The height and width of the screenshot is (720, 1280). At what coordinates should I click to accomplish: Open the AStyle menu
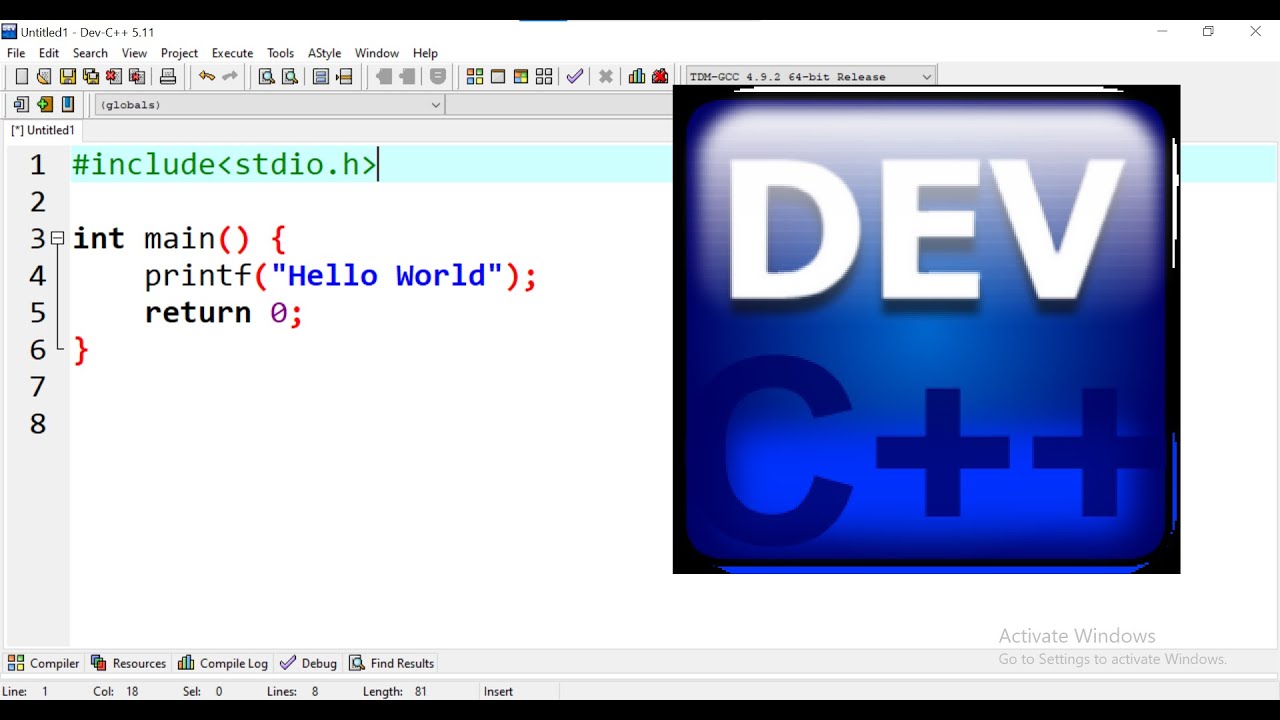click(x=324, y=53)
